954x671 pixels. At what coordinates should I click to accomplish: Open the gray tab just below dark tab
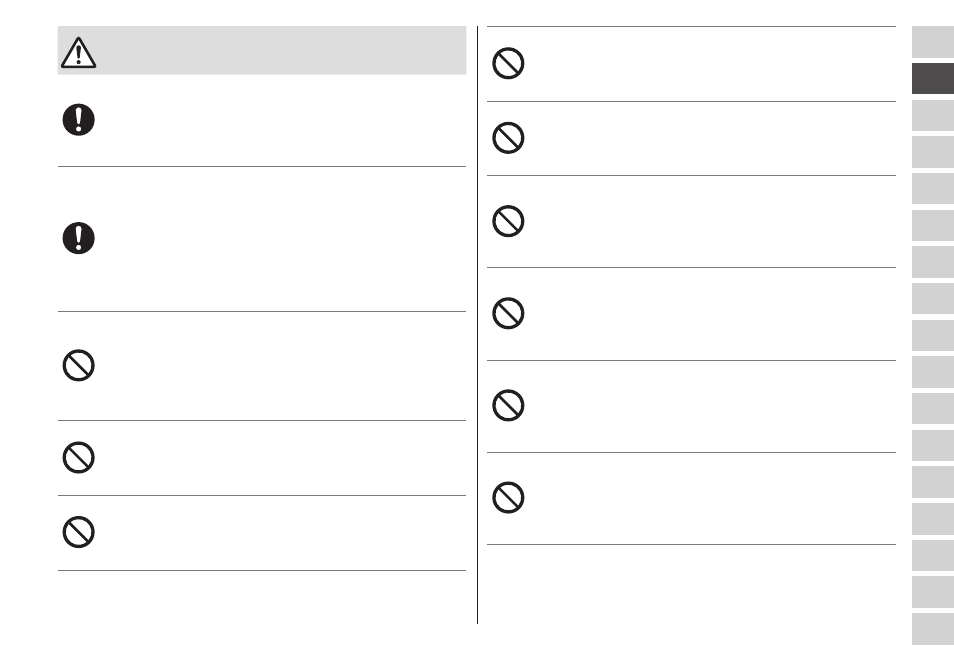[x=933, y=115]
